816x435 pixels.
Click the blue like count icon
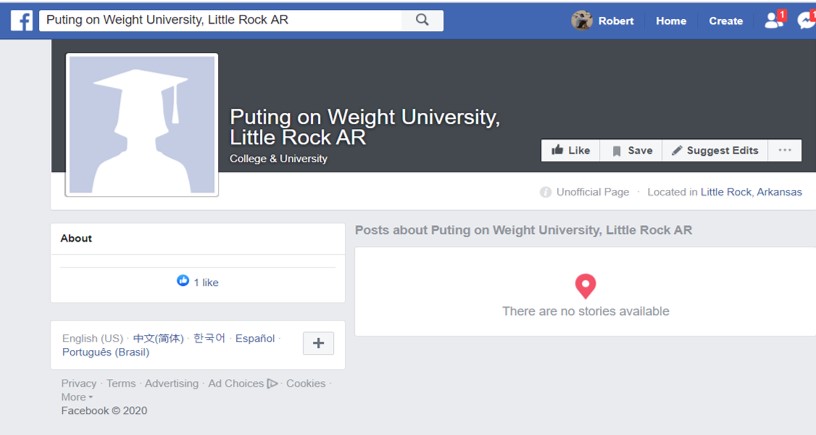pyautogui.click(x=183, y=282)
